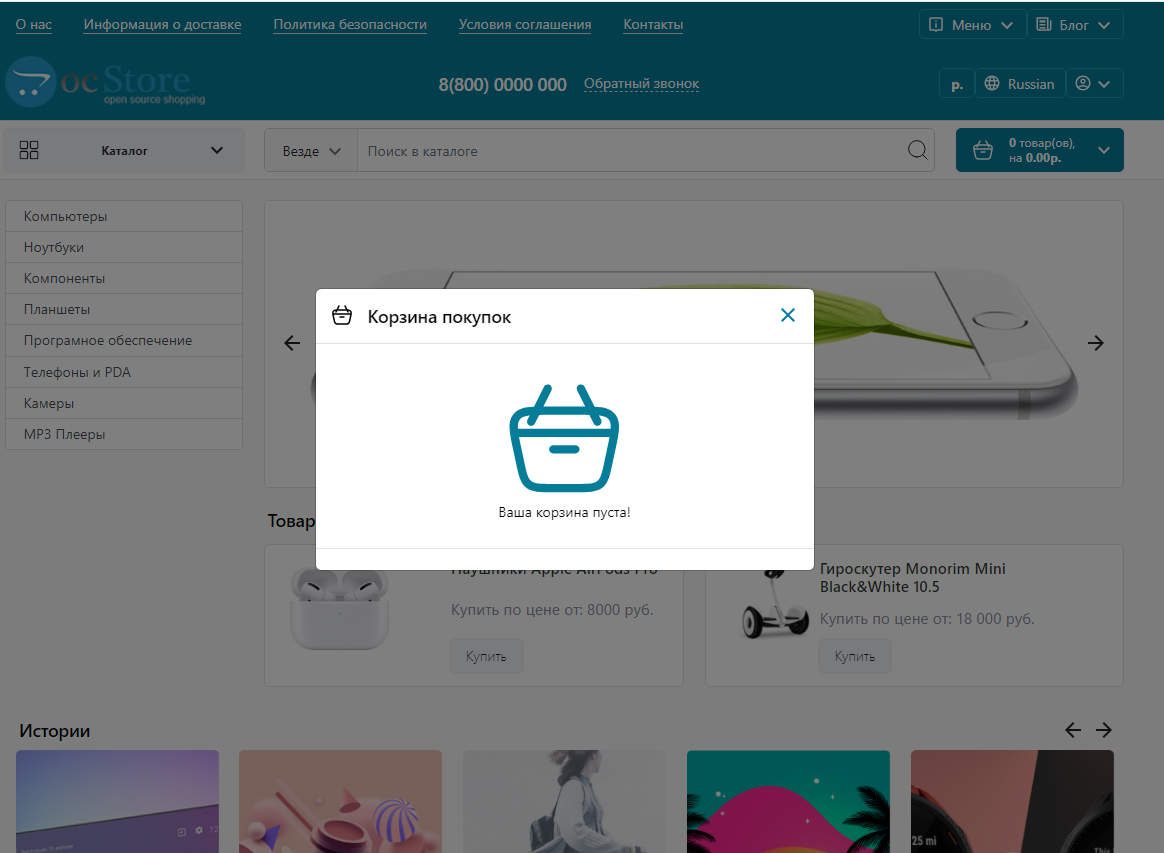Select Телефоны и PDA category
The width and height of the screenshot is (1164, 853).
(77, 372)
